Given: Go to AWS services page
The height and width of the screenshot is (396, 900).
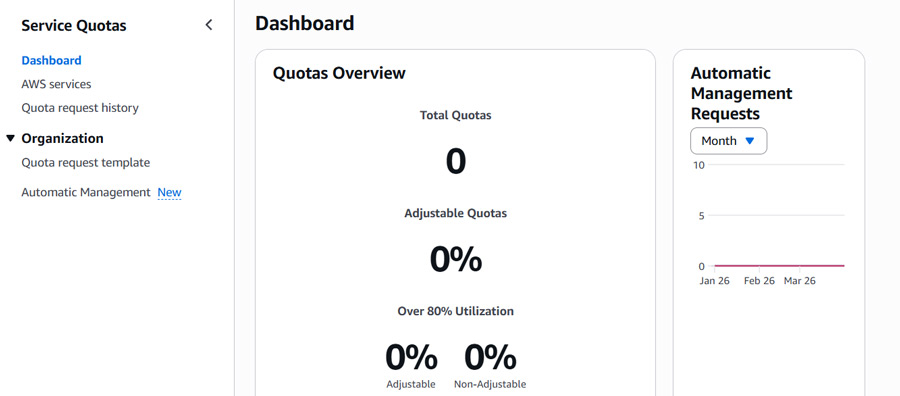Looking at the screenshot, I should click(56, 84).
